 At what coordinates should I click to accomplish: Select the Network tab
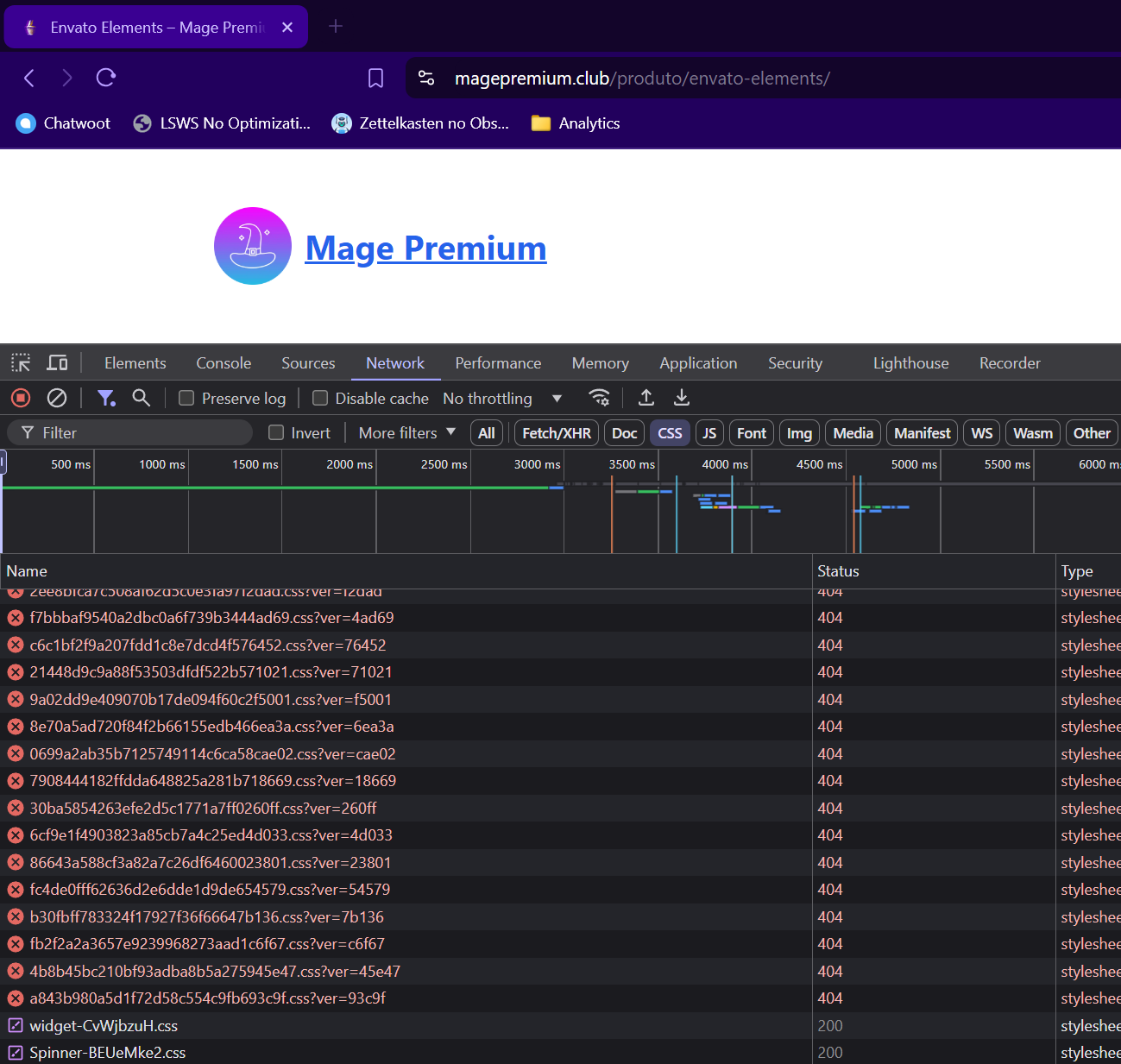point(395,363)
